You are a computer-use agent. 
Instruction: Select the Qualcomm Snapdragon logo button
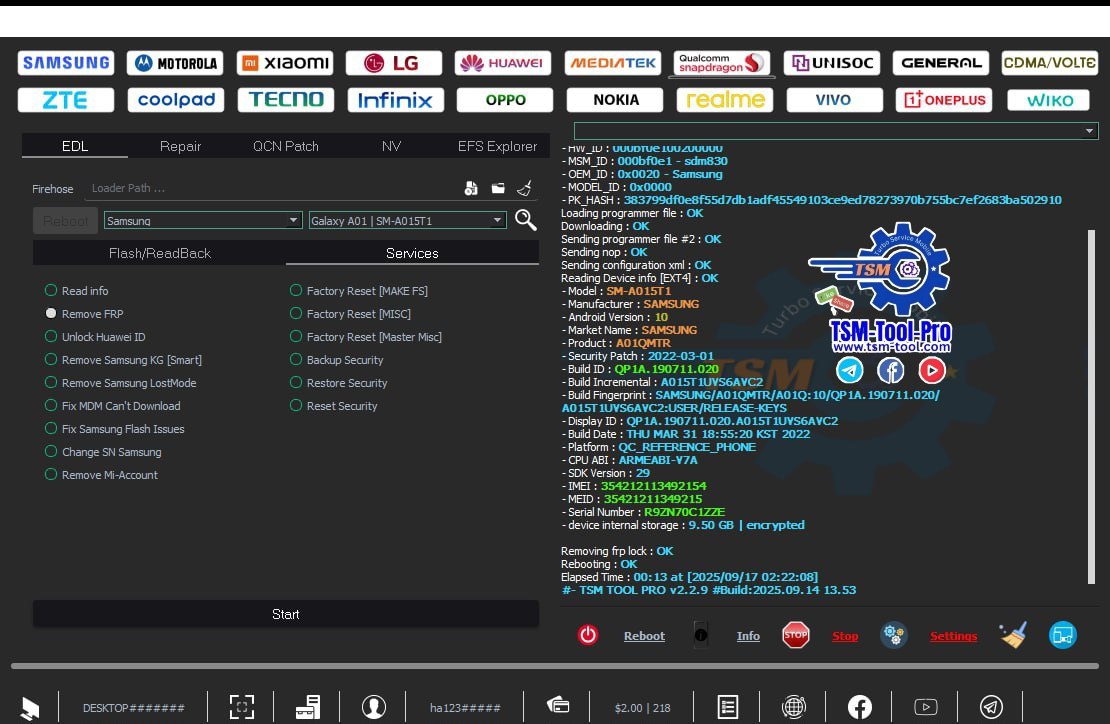[722, 63]
